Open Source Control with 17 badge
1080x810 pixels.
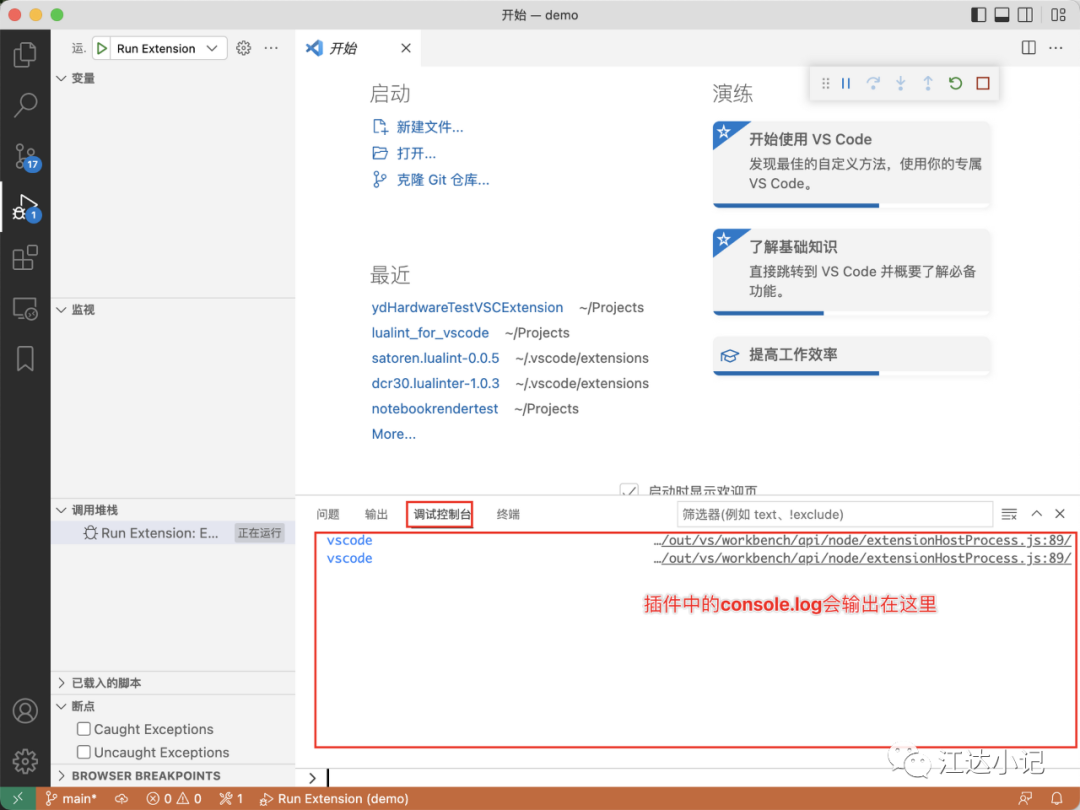26,156
